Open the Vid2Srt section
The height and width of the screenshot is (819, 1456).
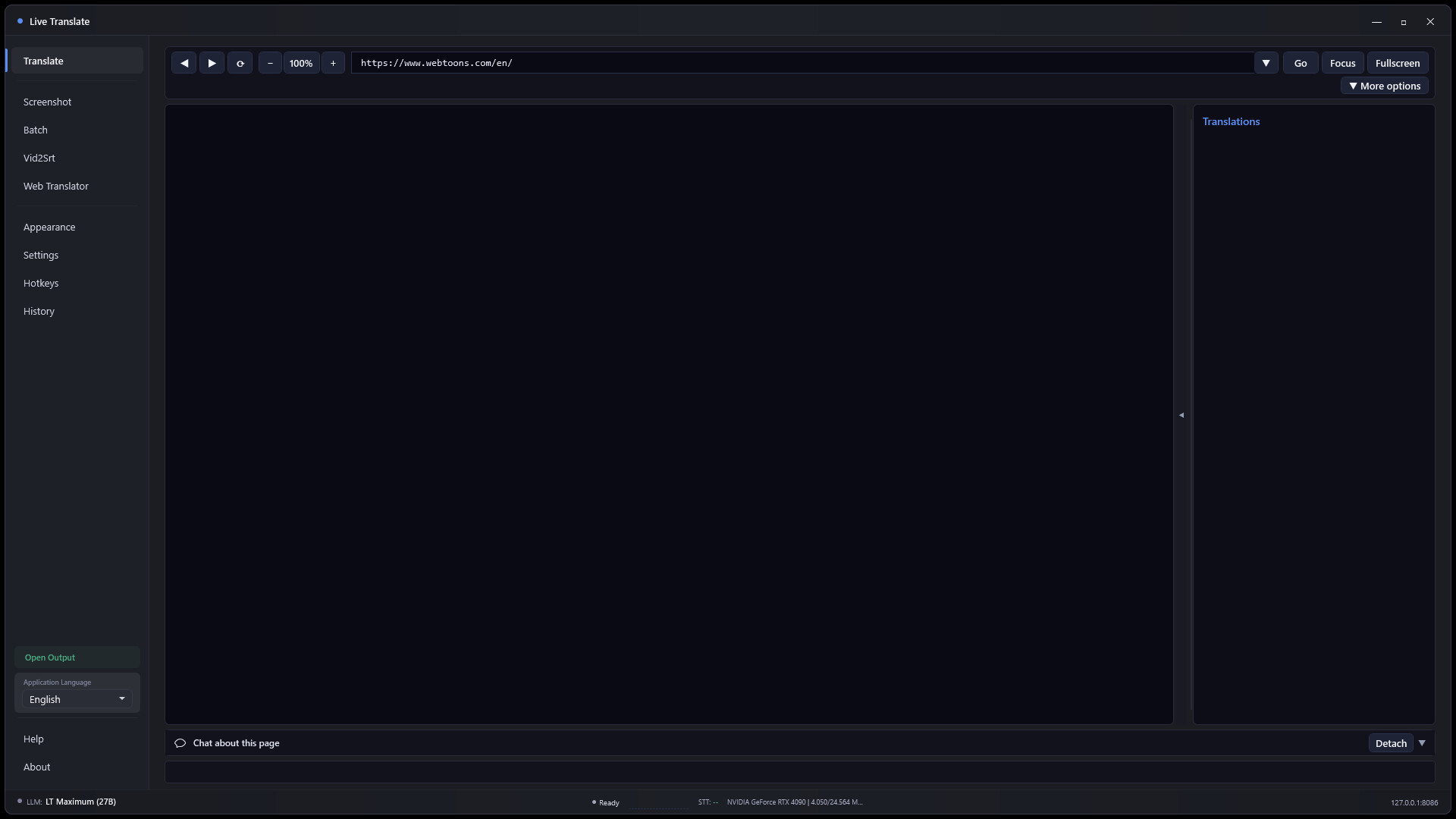[x=77, y=158]
